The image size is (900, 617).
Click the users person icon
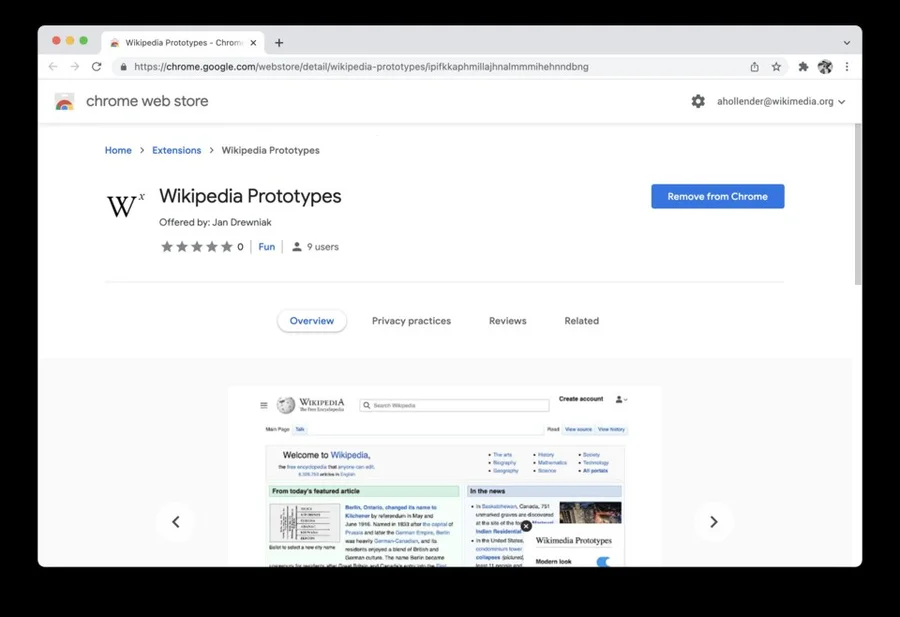pyautogui.click(x=297, y=247)
